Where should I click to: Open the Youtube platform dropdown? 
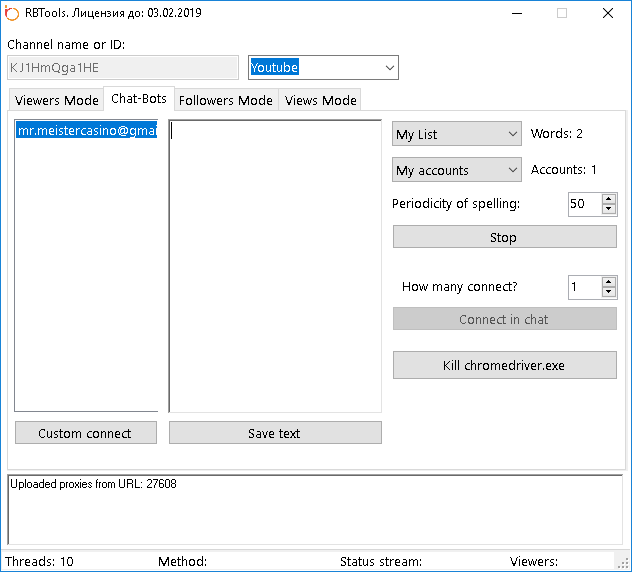point(389,68)
